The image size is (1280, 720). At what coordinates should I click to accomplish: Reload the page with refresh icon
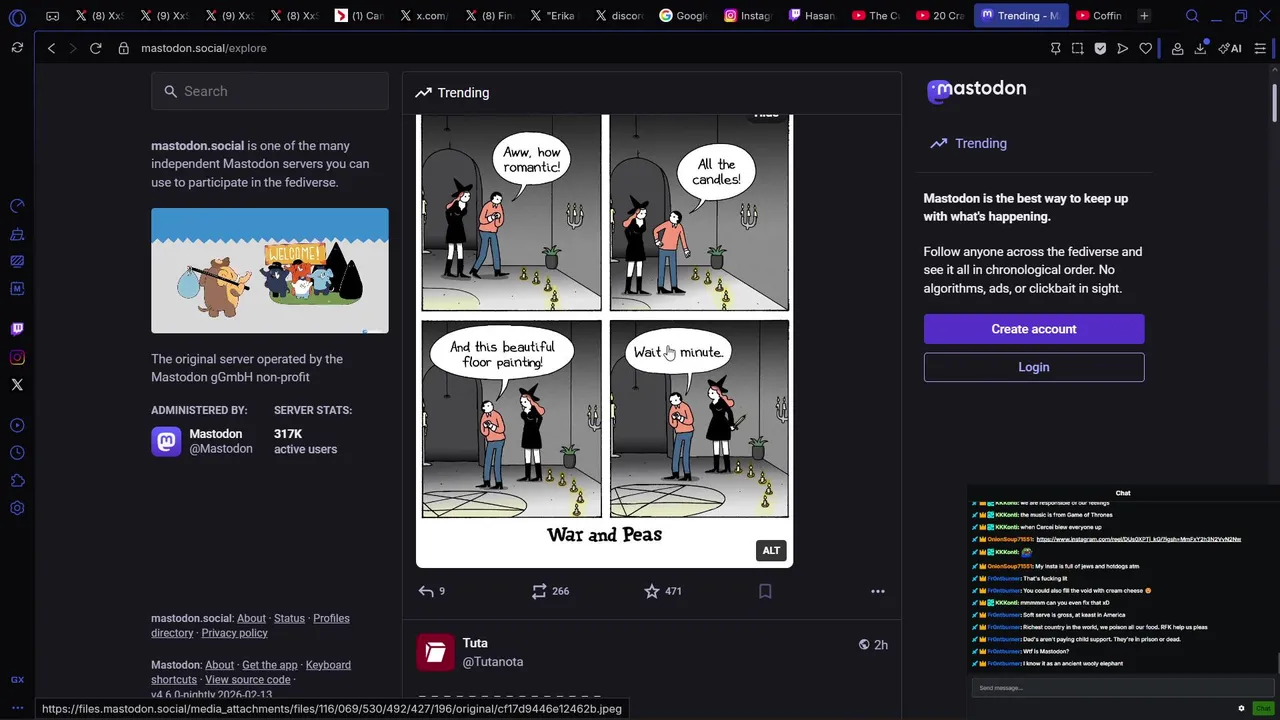click(x=96, y=48)
